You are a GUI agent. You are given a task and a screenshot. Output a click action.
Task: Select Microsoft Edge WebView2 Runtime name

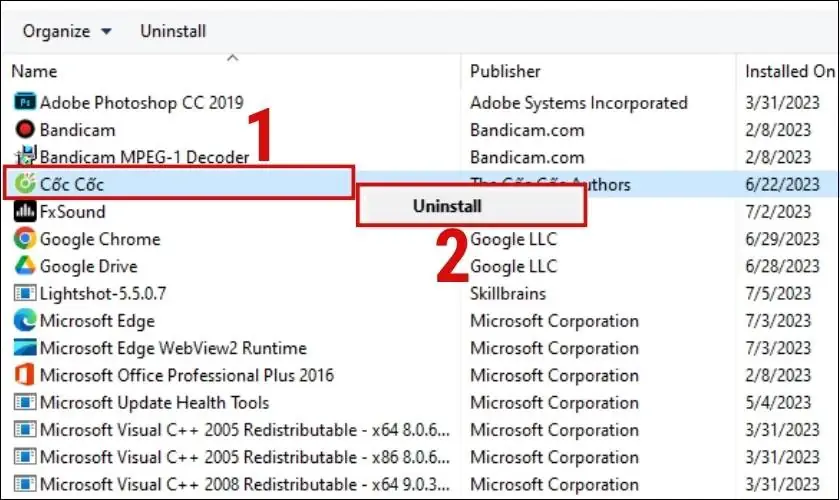tap(174, 348)
